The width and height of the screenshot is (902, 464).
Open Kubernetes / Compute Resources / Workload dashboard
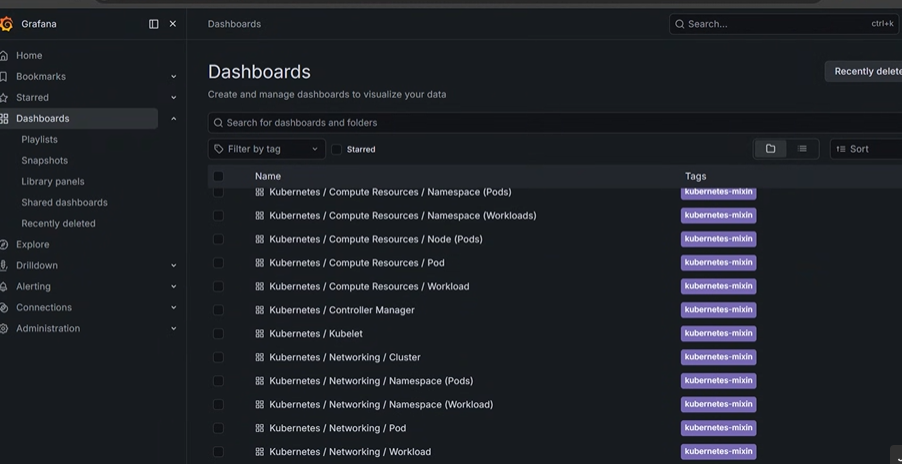click(369, 286)
